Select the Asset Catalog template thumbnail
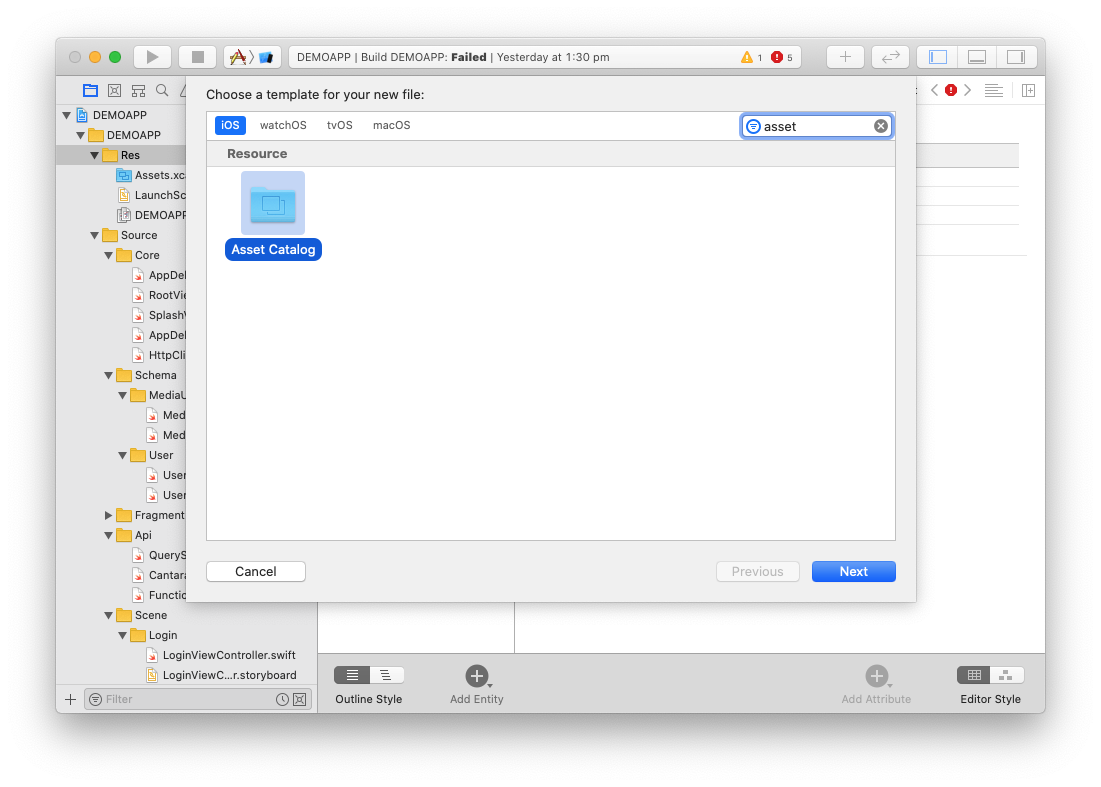1101x787 pixels. click(273, 203)
